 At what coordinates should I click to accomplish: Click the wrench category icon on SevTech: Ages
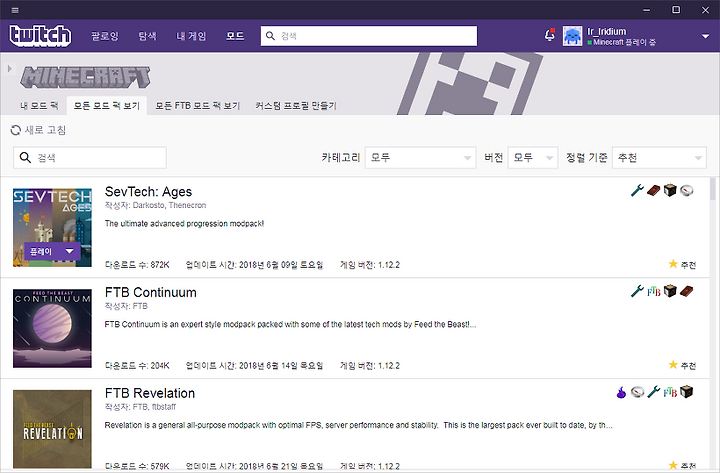coord(637,190)
